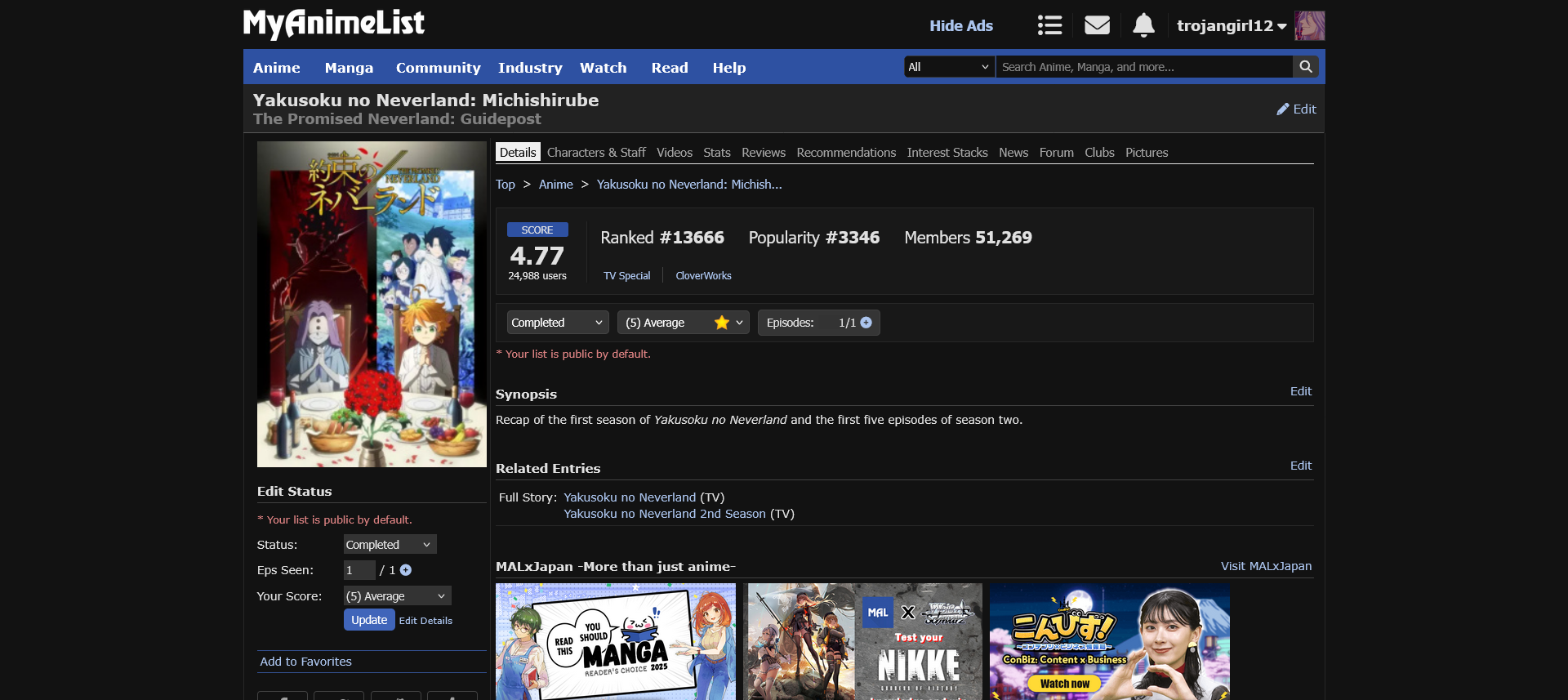Open the Read menu
The width and height of the screenshot is (1568, 700).
[x=670, y=68]
